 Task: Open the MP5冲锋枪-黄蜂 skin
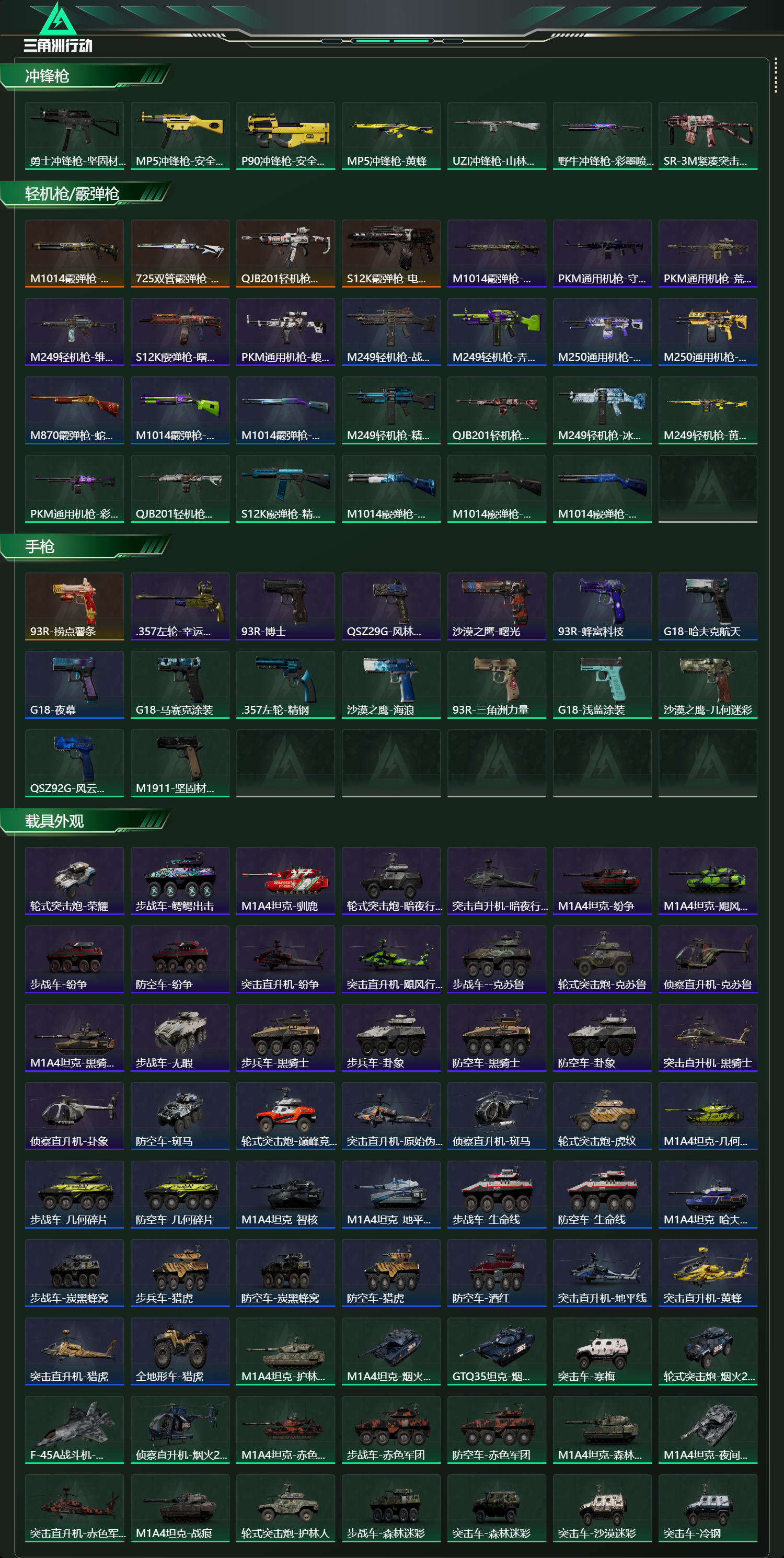[x=391, y=136]
